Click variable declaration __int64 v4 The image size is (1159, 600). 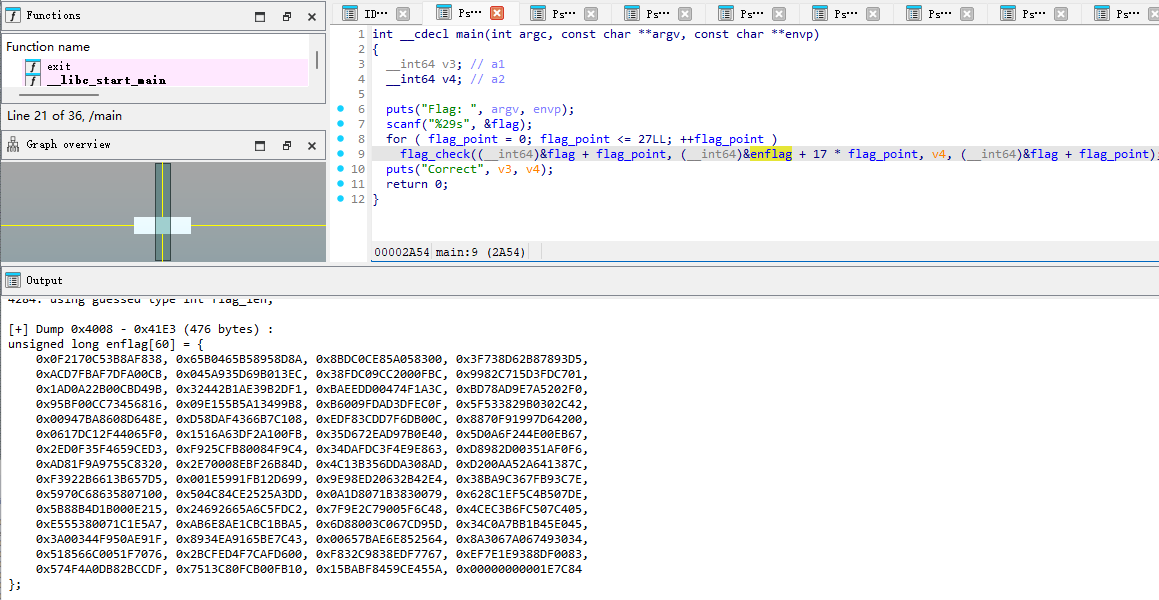[424, 79]
